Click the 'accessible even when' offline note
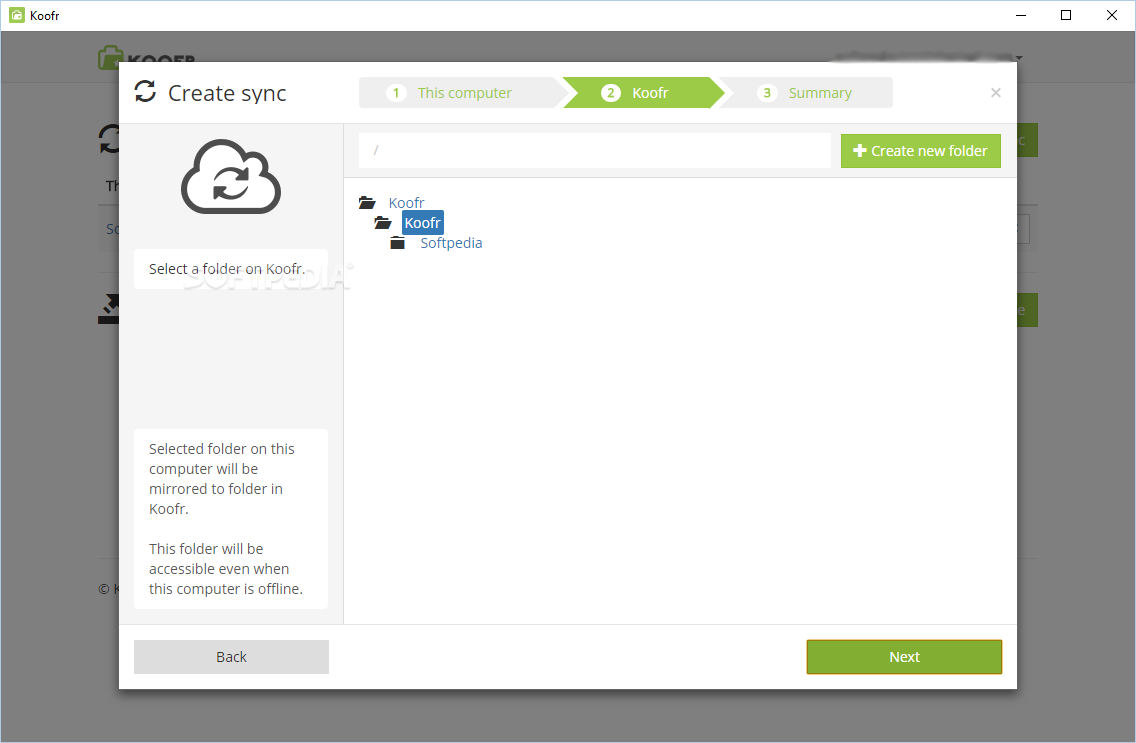The image size is (1136, 743). click(x=226, y=569)
